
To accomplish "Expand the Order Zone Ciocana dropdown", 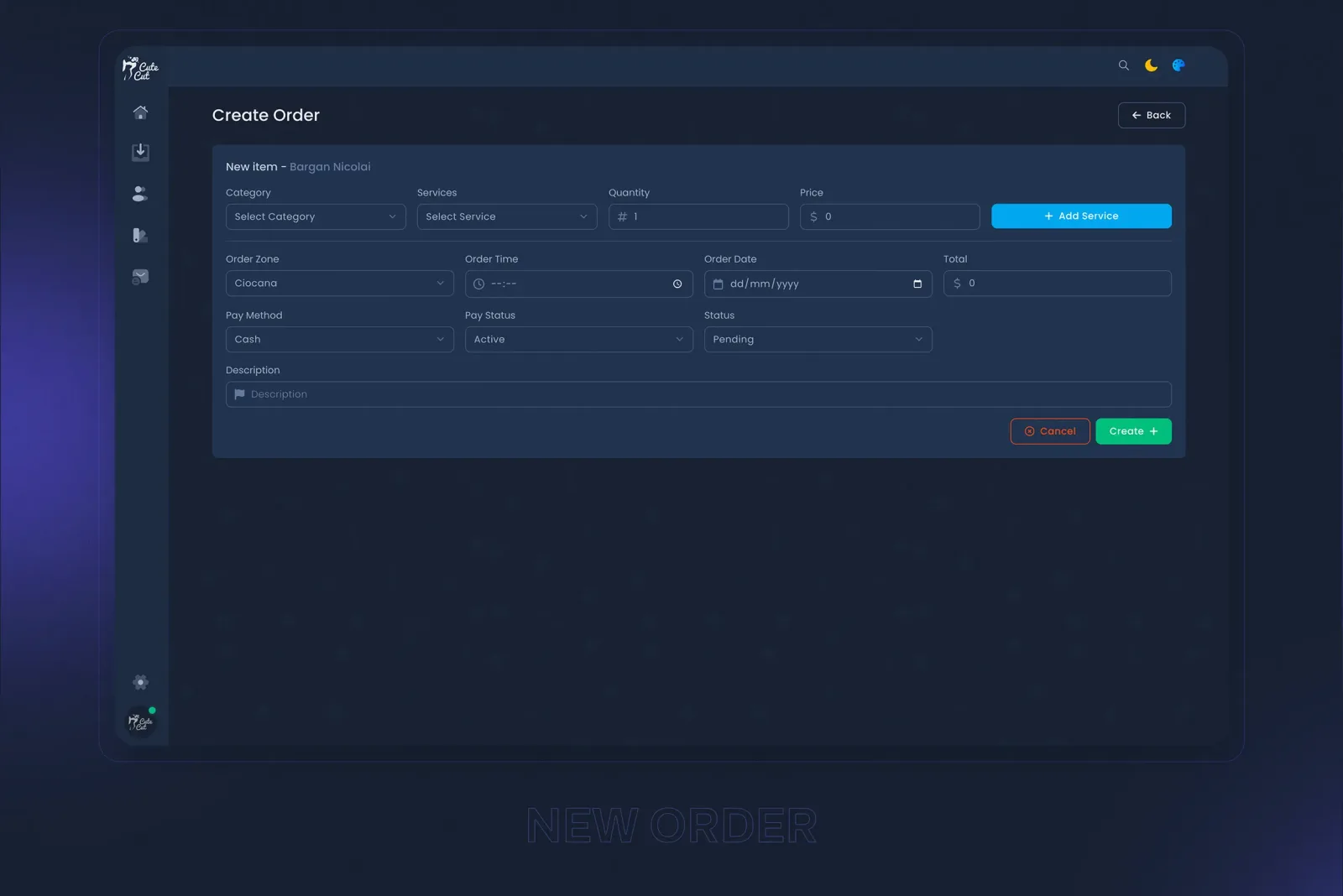I will (x=340, y=284).
